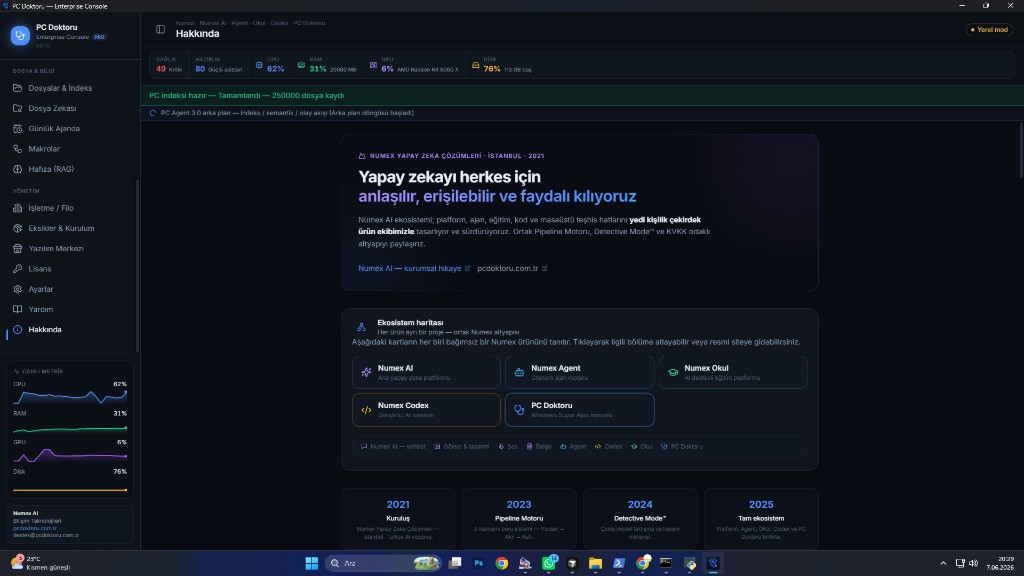Open PowerShell from the taskbar
The height and width of the screenshot is (576, 1024).
point(618,563)
